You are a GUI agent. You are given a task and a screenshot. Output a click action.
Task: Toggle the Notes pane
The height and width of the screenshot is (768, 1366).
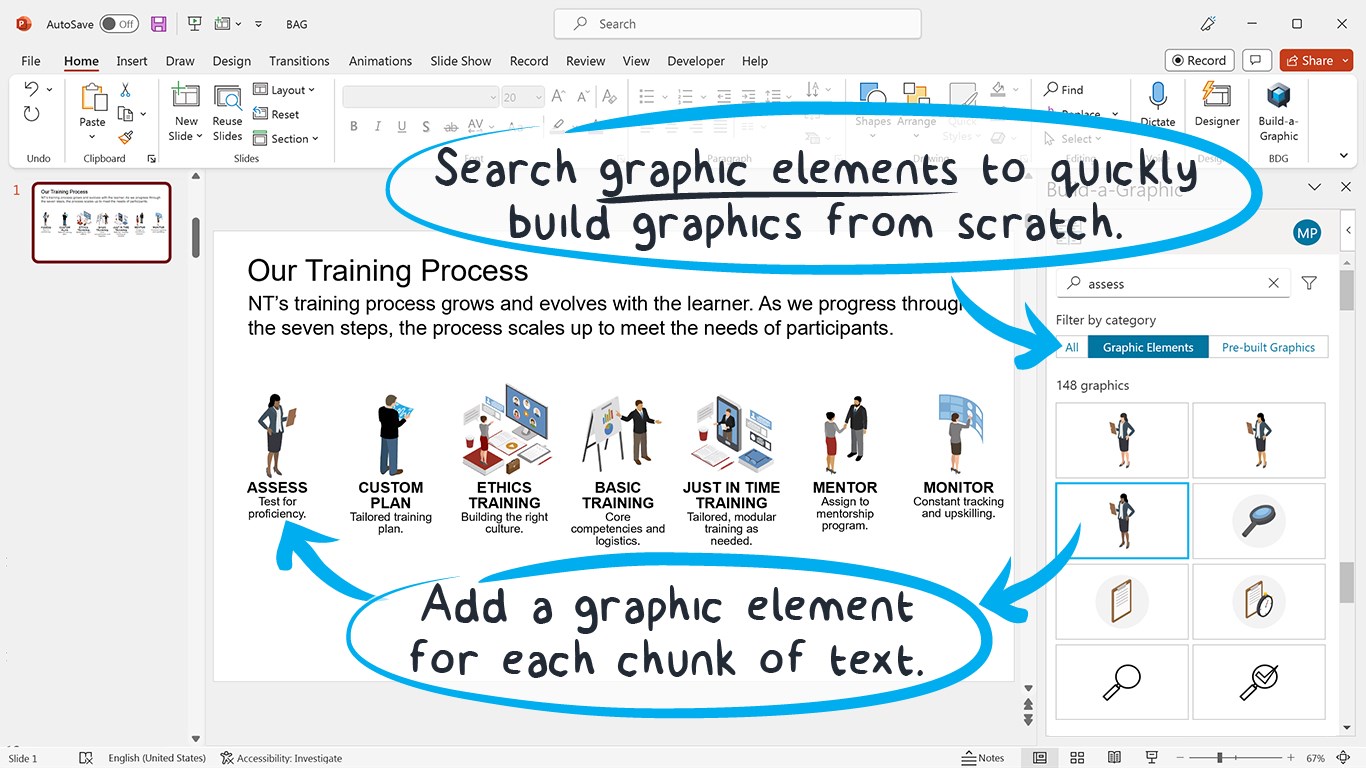(x=983, y=758)
